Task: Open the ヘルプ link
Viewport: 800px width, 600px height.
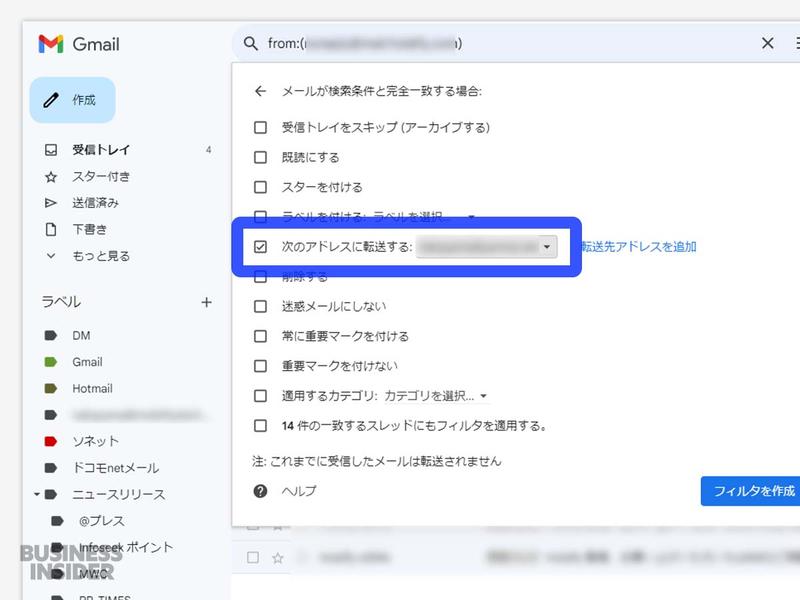Action: click(x=299, y=491)
